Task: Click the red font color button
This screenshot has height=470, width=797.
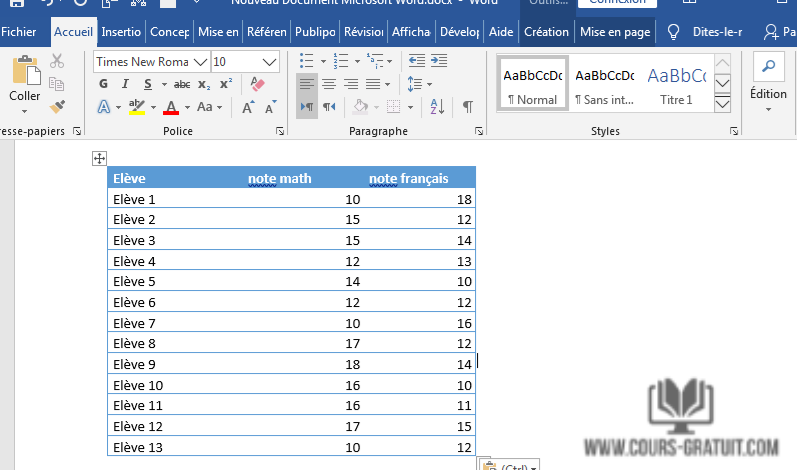Action: coord(171,107)
